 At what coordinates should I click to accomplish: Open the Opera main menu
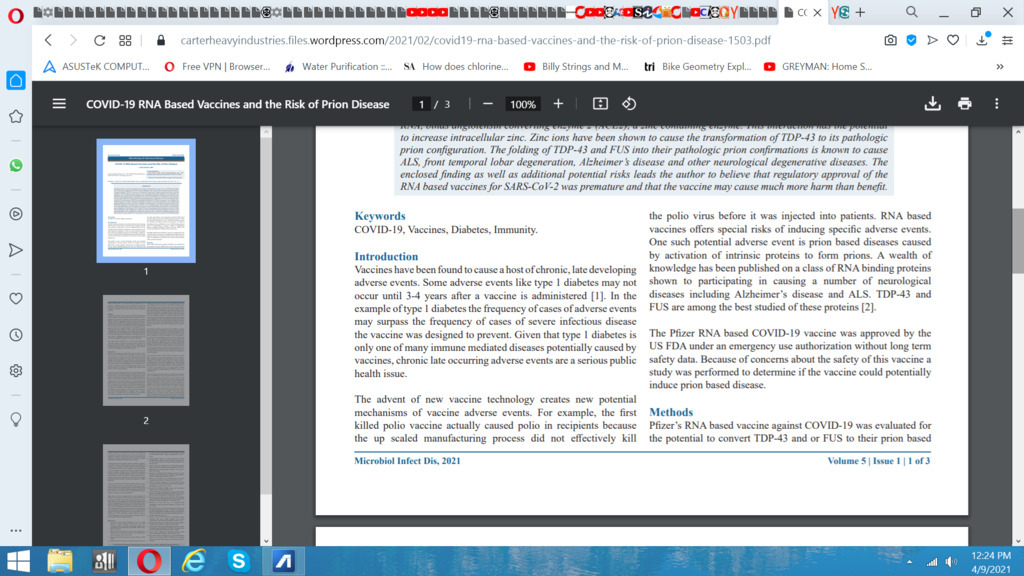[x=14, y=13]
